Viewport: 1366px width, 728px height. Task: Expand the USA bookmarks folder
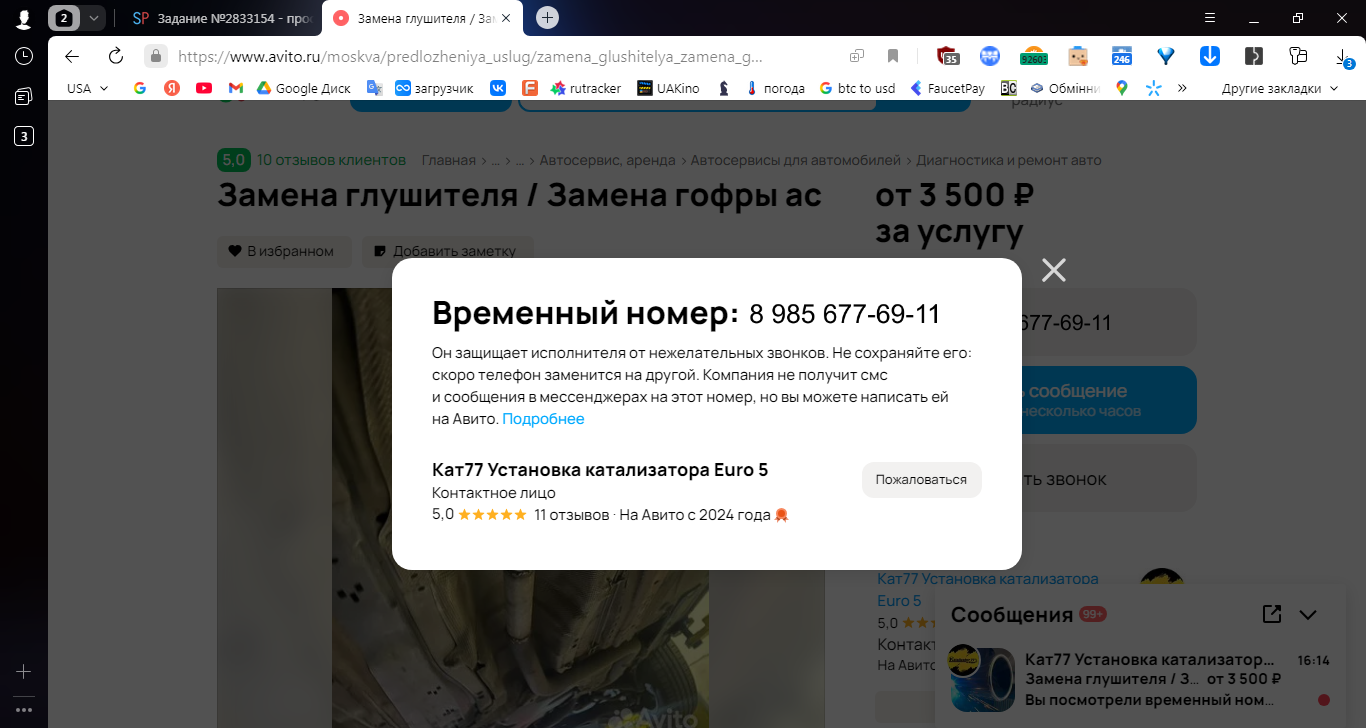click(88, 88)
